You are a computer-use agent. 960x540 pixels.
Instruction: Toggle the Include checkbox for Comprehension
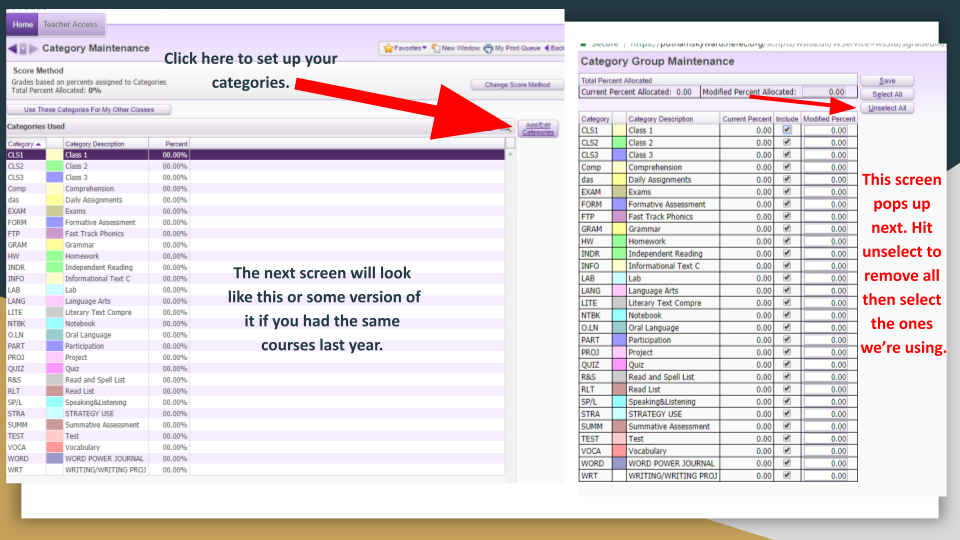click(x=787, y=167)
